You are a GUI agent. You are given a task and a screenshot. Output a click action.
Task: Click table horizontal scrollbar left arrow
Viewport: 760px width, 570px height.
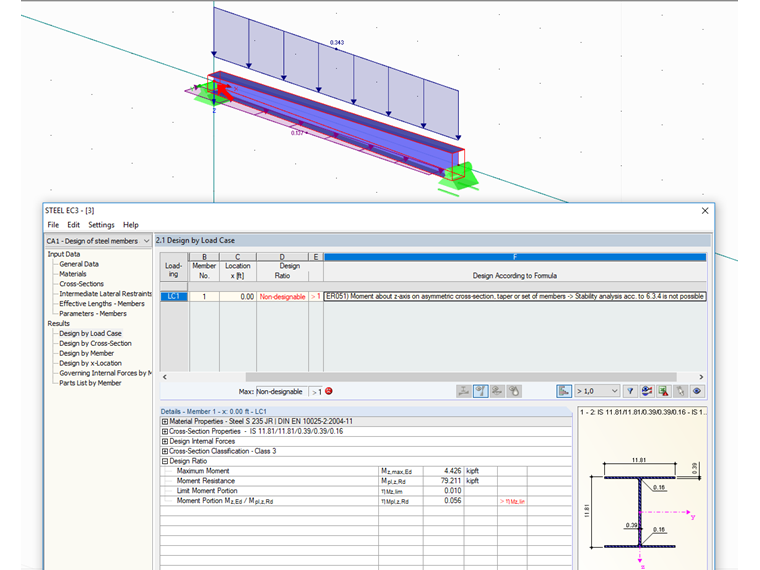165,377
